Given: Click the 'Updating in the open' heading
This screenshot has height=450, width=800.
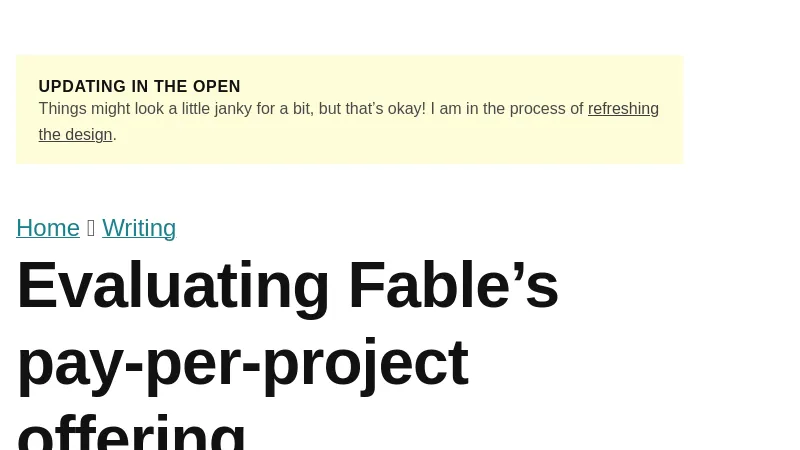Looking at the screenshot, I should pyautogui.click(x=139, y=87).
